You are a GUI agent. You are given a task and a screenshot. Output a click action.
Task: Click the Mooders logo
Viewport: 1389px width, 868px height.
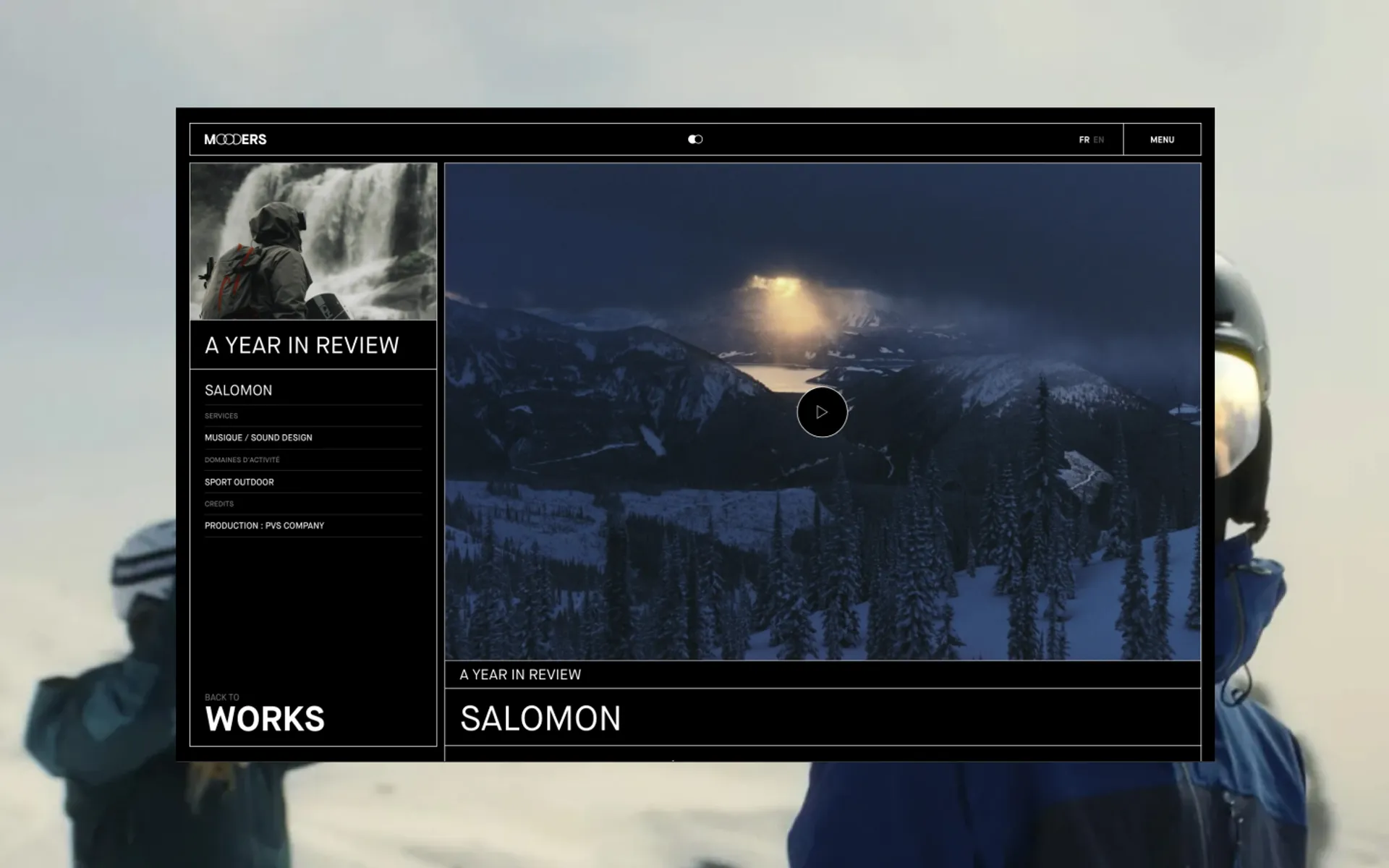pyautogui.click(x=235, y=140)
